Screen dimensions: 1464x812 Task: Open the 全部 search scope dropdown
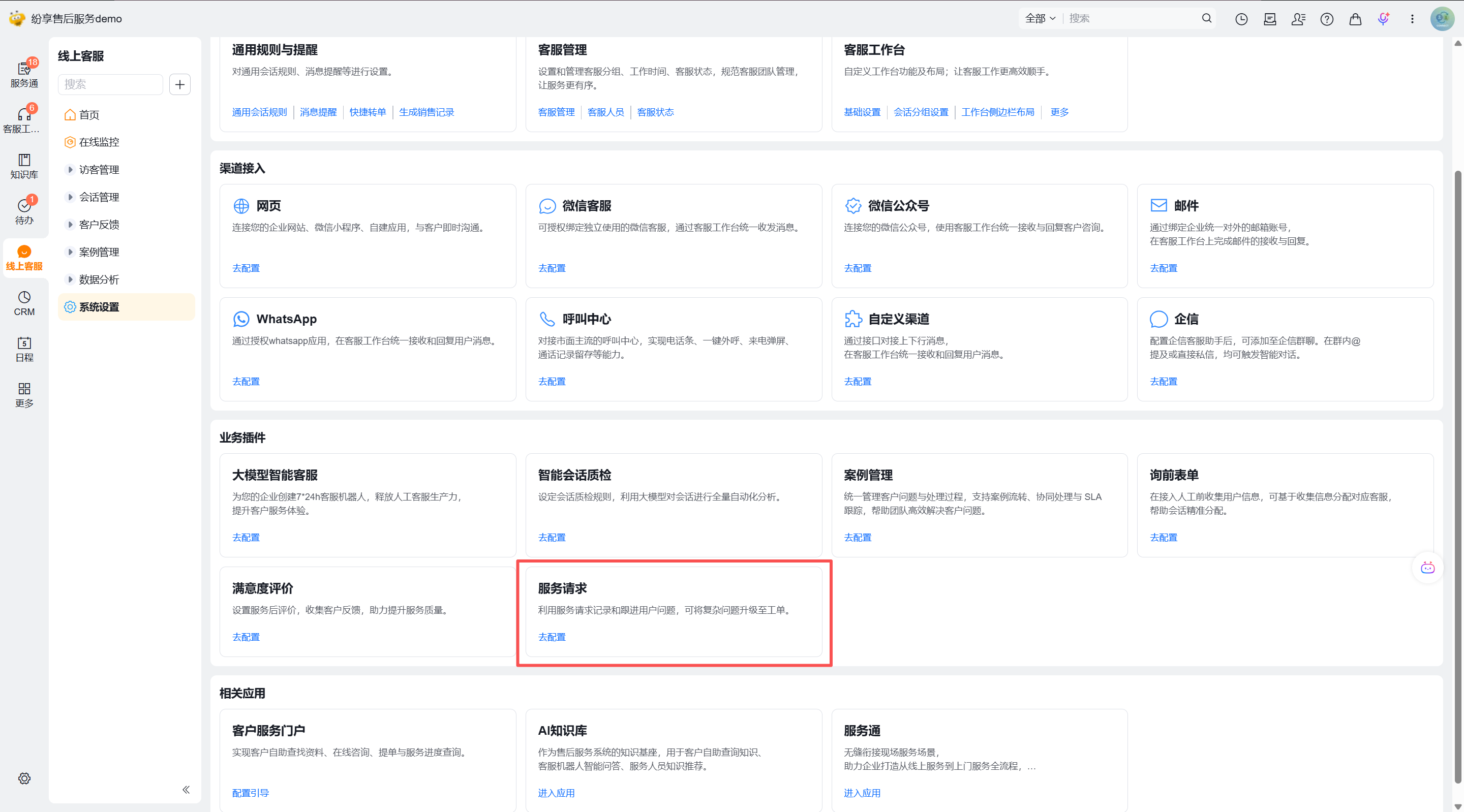pyautogui.click(x=1040, y=19)
